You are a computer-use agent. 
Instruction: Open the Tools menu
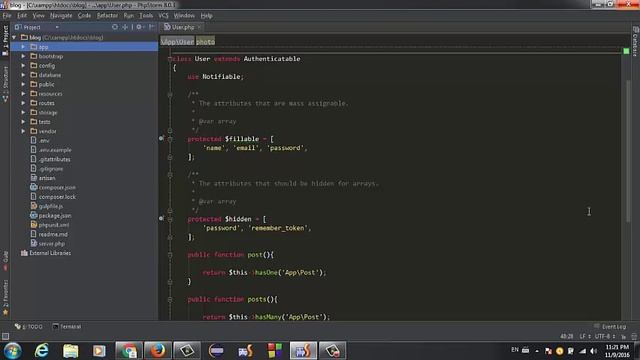[x=146, y=16]
